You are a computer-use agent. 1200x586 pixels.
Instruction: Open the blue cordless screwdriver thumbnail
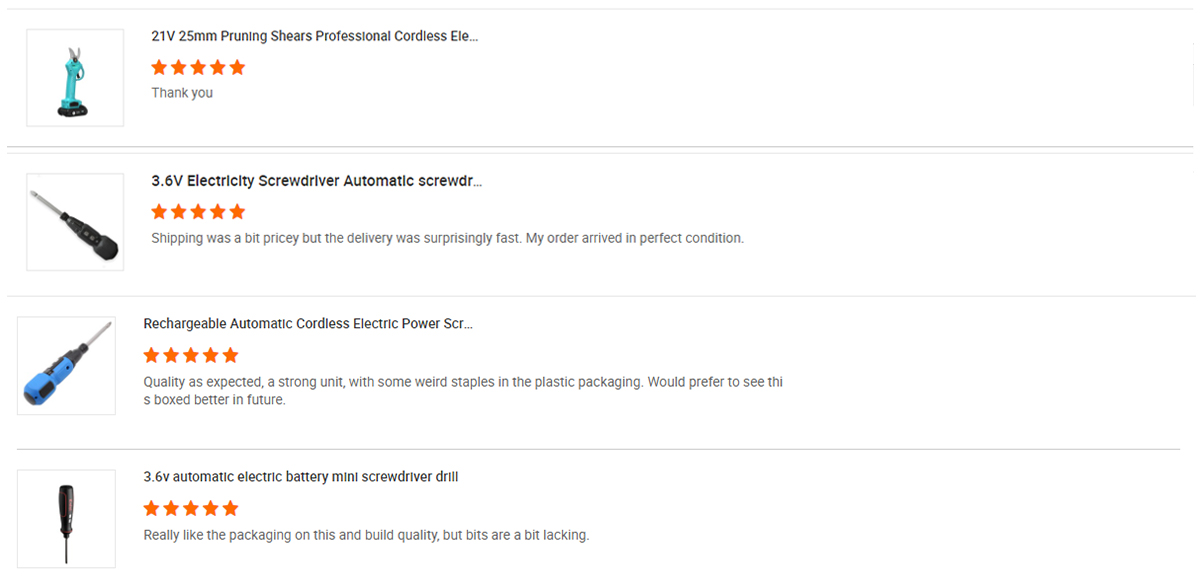click(x=67, y=366)
